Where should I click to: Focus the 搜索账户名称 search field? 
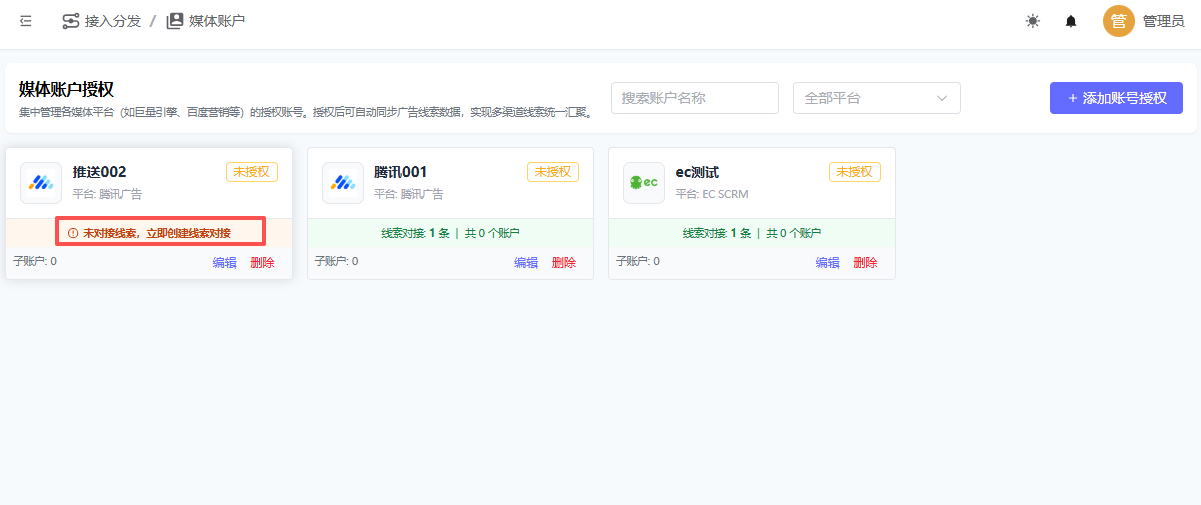pos(694,98)
